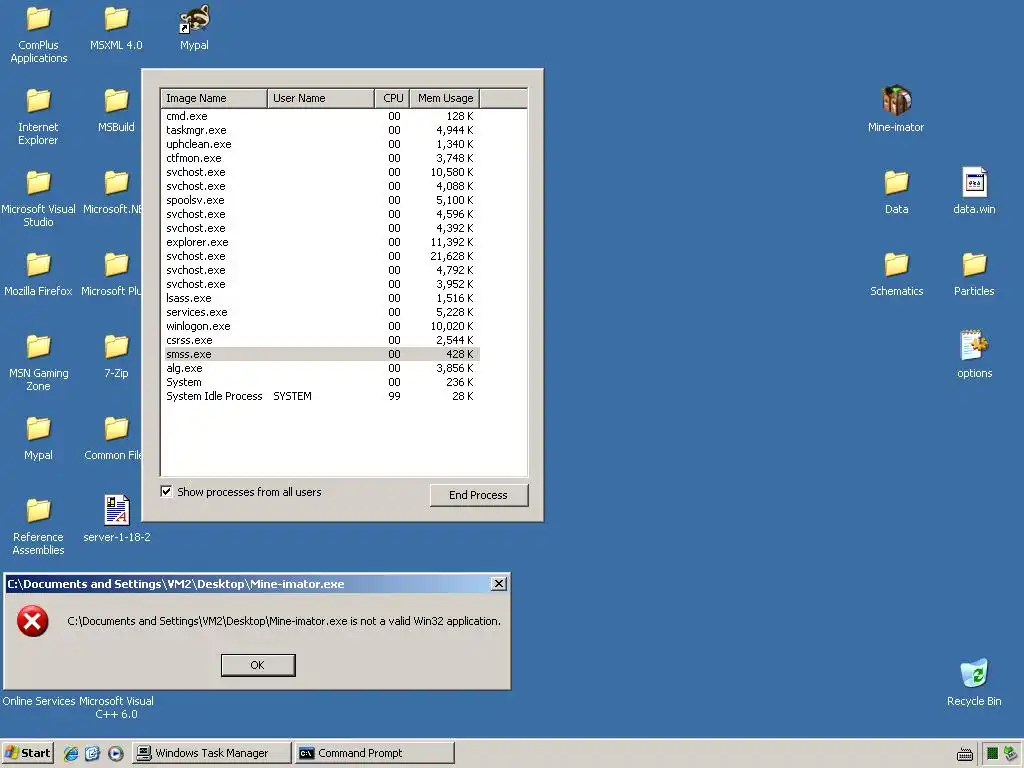Open the 7-Zip folder icon
Screen dimensions: 1024x768
pos(116,347)
